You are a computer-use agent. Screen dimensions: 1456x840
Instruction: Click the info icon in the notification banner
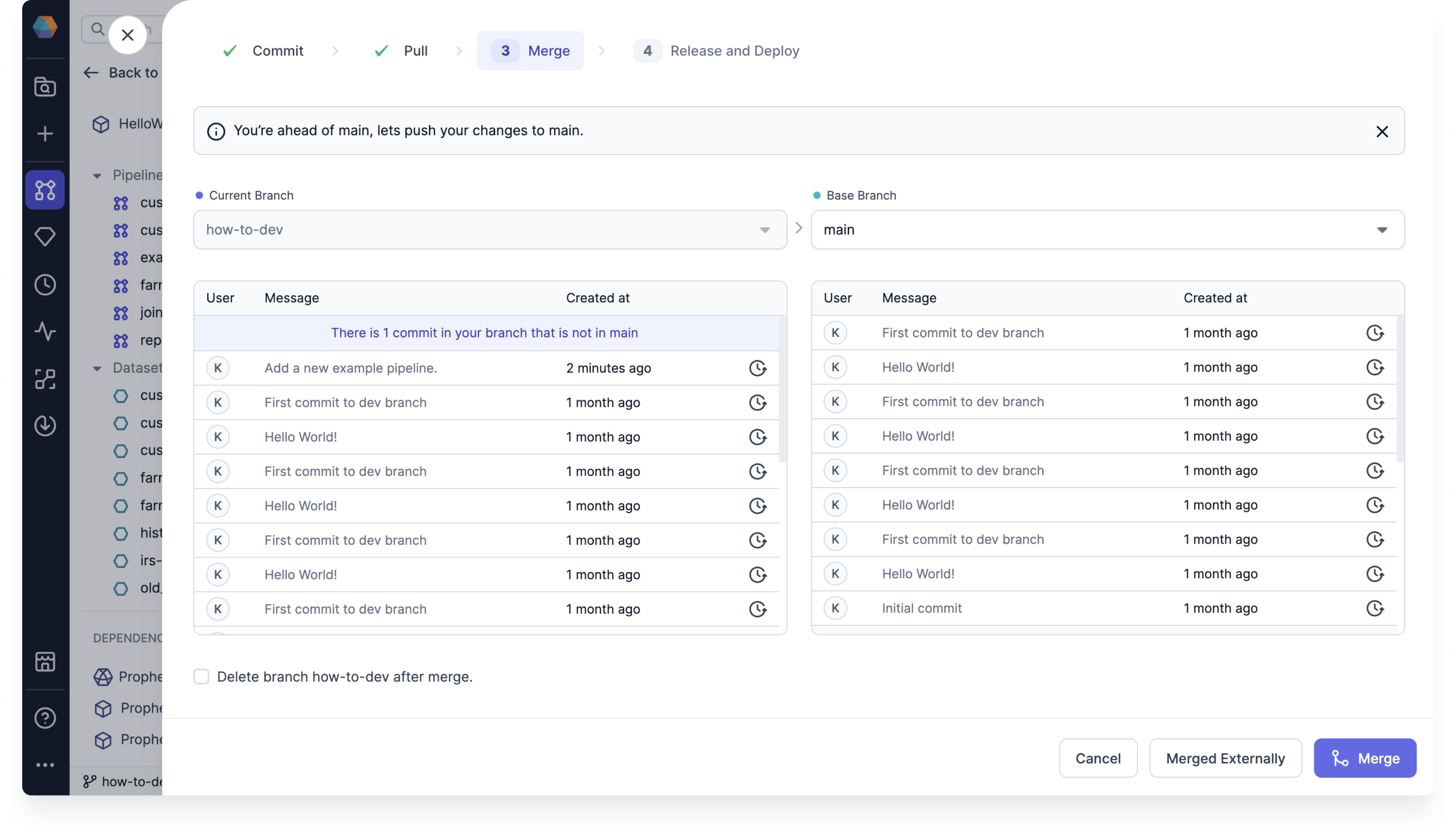(216, 130)
